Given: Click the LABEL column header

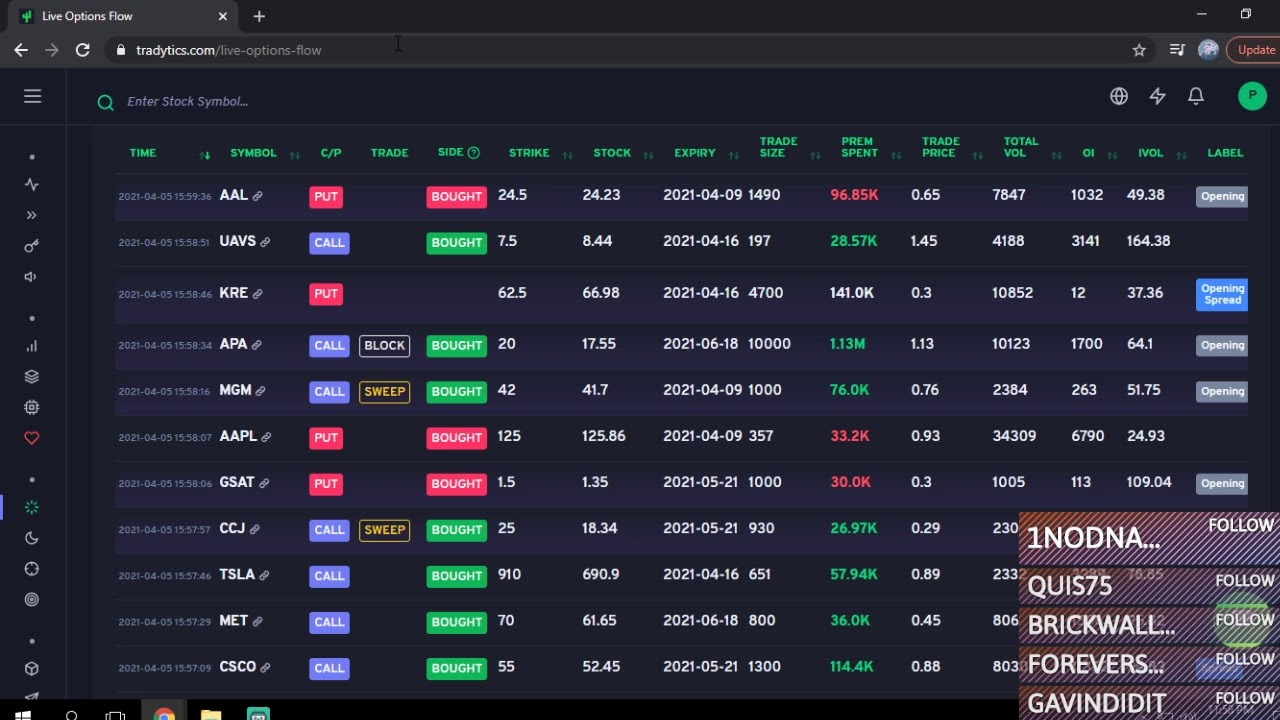Looking at the screenshot, I should [x=1225, y=153].
